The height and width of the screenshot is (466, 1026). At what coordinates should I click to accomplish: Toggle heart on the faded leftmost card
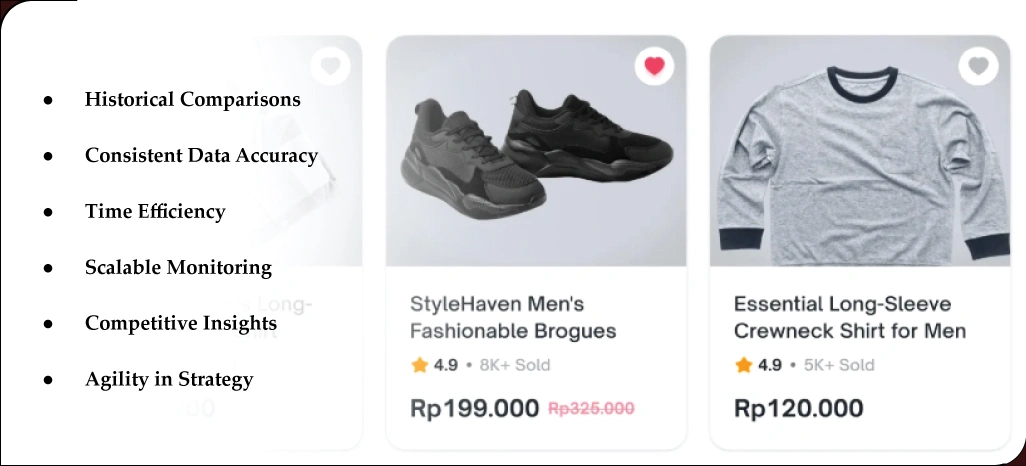(x=330, y=67)
